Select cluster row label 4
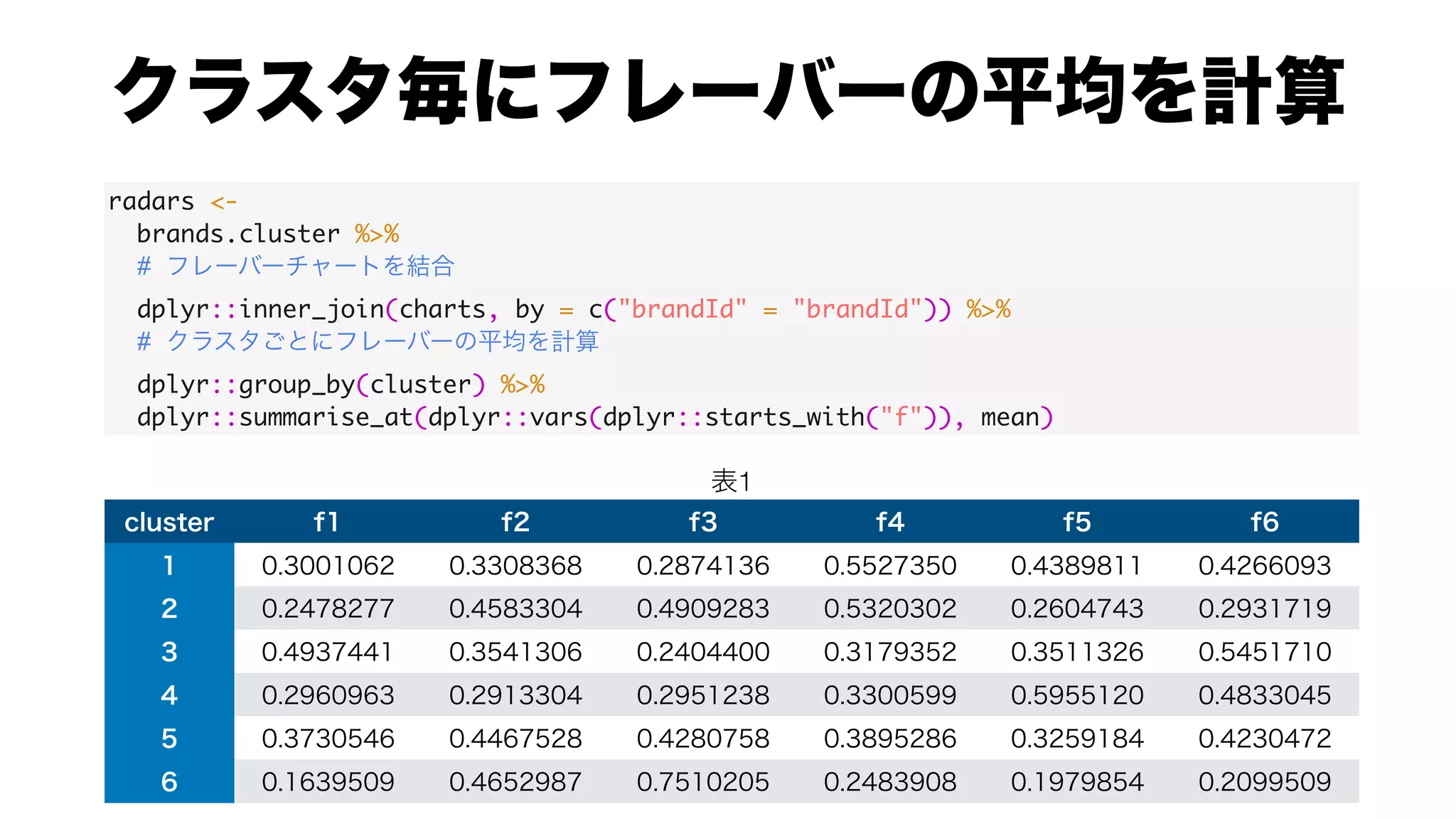Viewport: 1456px width, 819px height. pos(169,695)
